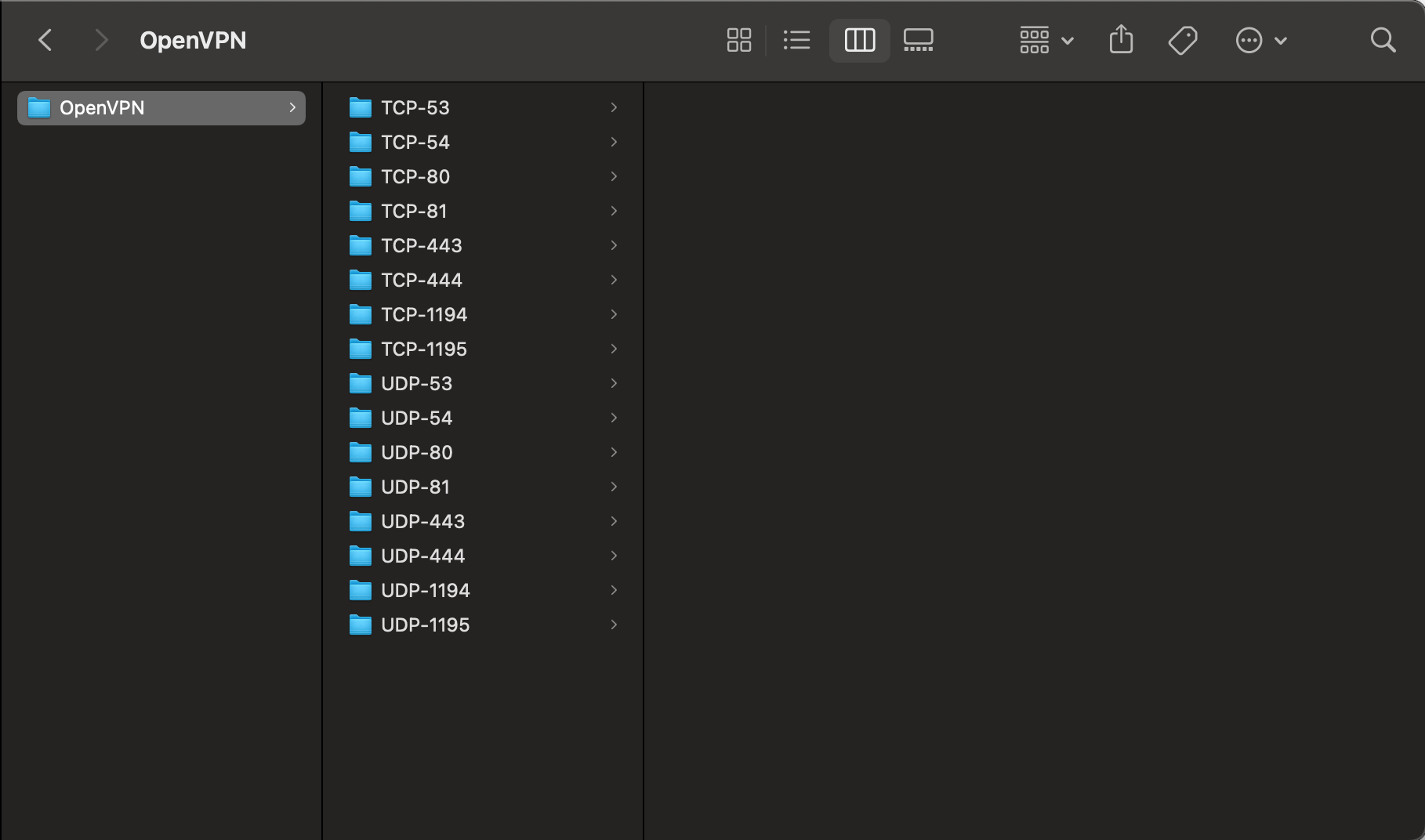Select the UDP-443 folder name
Screen dimensions: 1425x840
(x=423, y=521)
